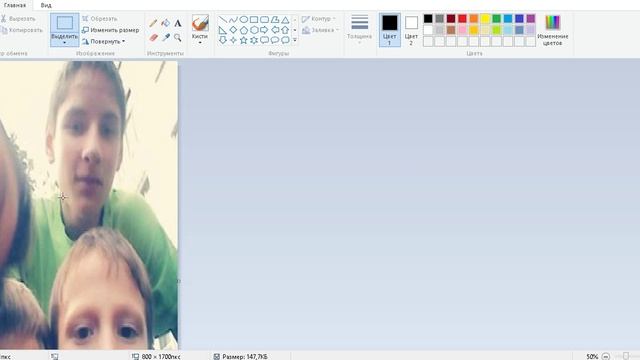The height and width of the screenshot is (360, 640).
Task: Open the Заливка fill dropdown
Action: pos(320,30)
